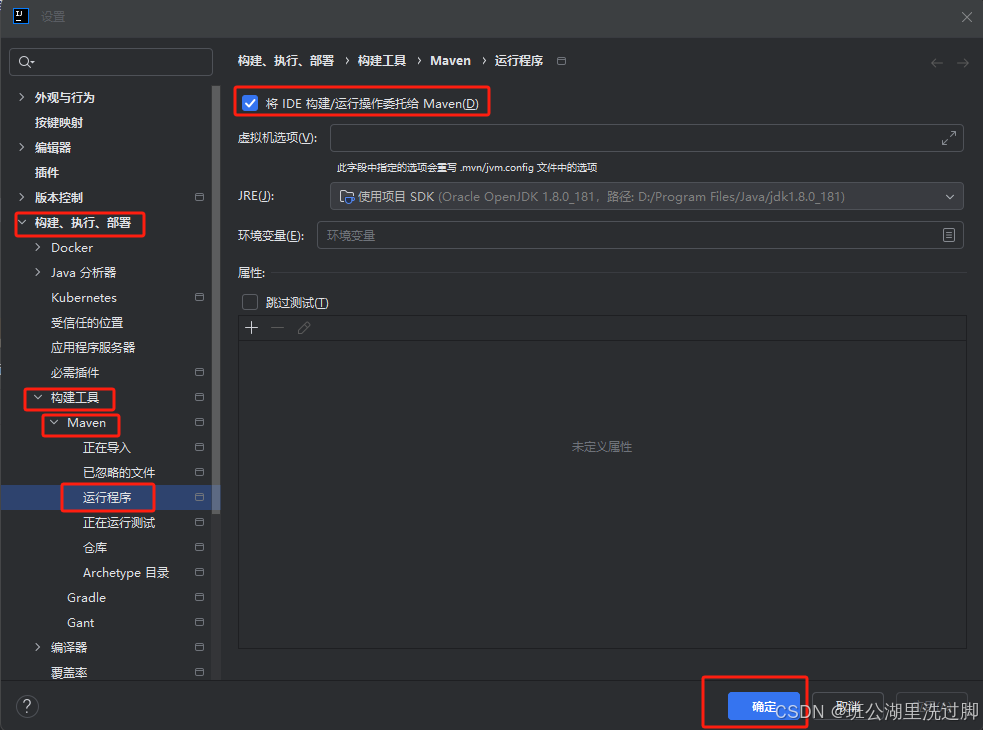Image resolution: width=983 pixels, height=730 pixels.
Task: Focus the 虚拟机选项 input field
Action: pyautogui.click(x=646, y=138)
